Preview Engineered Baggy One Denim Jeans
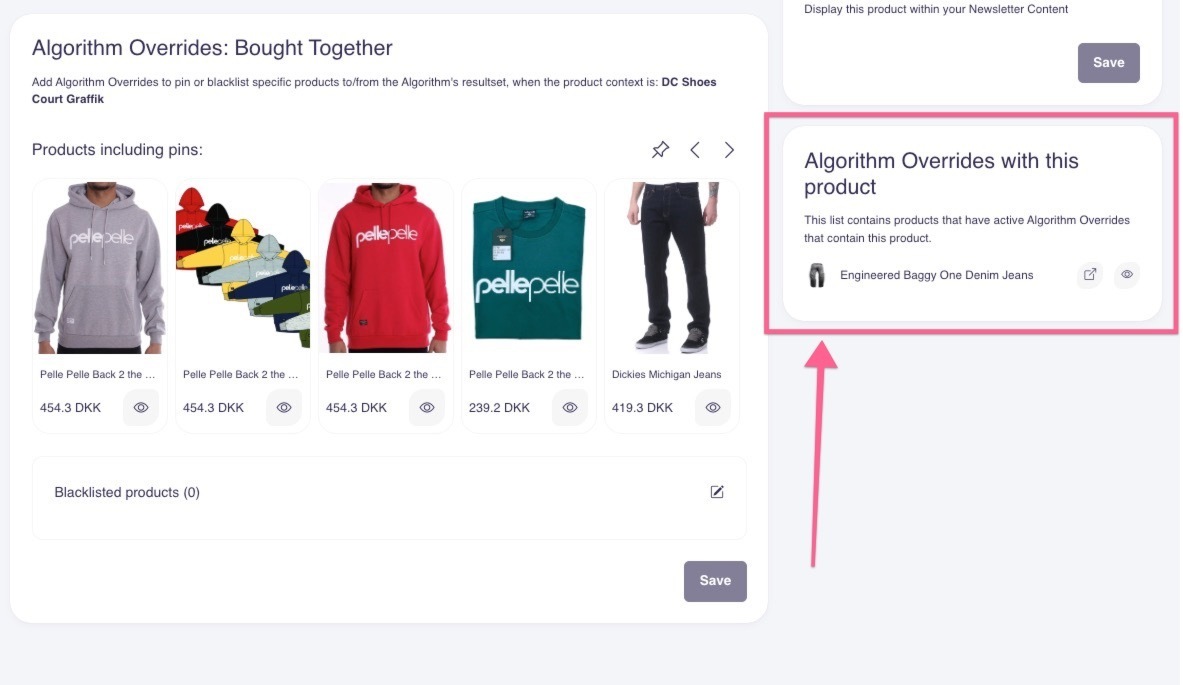This screenshot has width=1183, height=685. pos(1127,275)
